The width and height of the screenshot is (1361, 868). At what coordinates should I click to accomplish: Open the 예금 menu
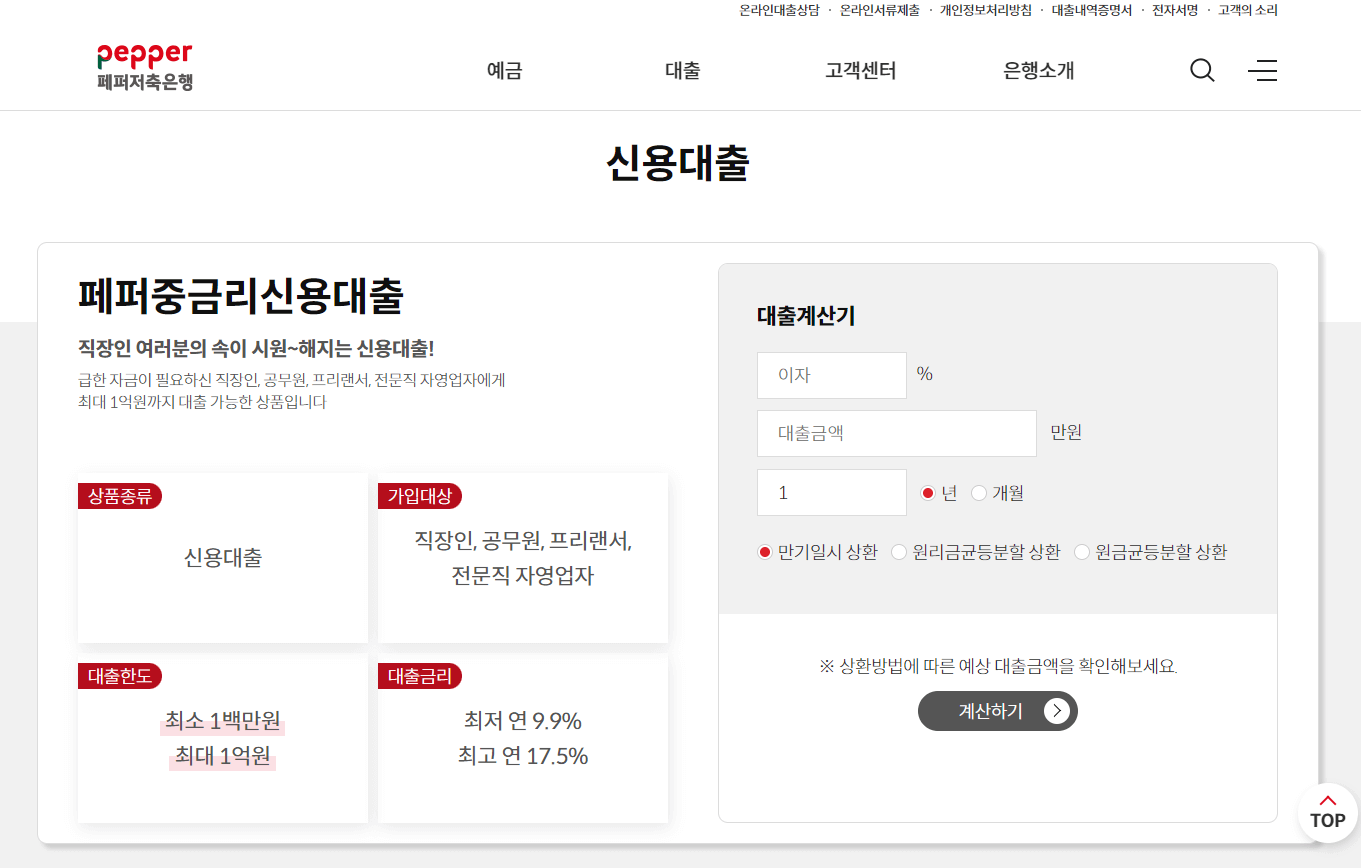click(503, 70)
